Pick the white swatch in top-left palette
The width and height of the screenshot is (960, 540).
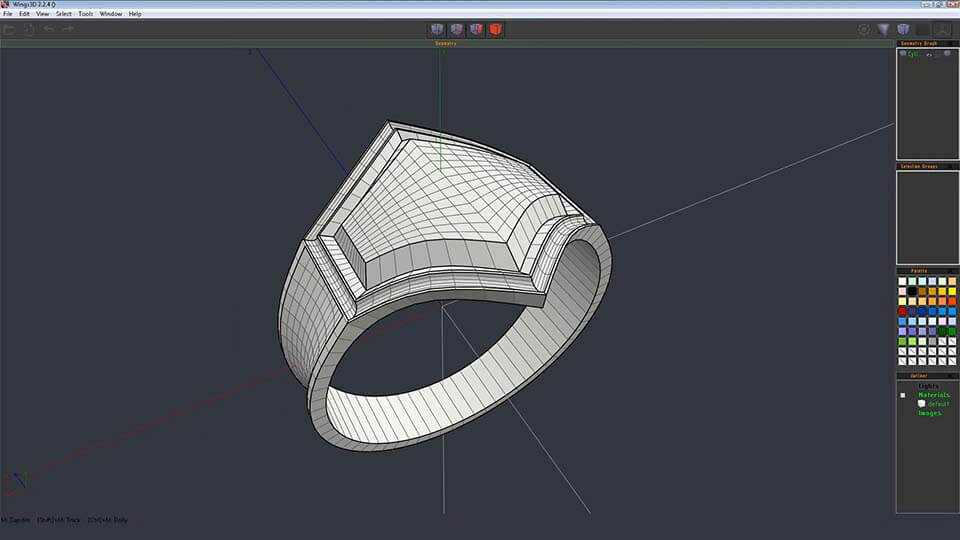tap(902, 281)
